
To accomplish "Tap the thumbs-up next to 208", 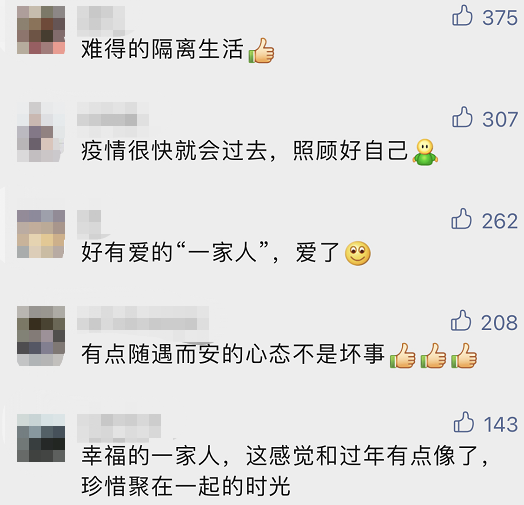I will [461, 320].
